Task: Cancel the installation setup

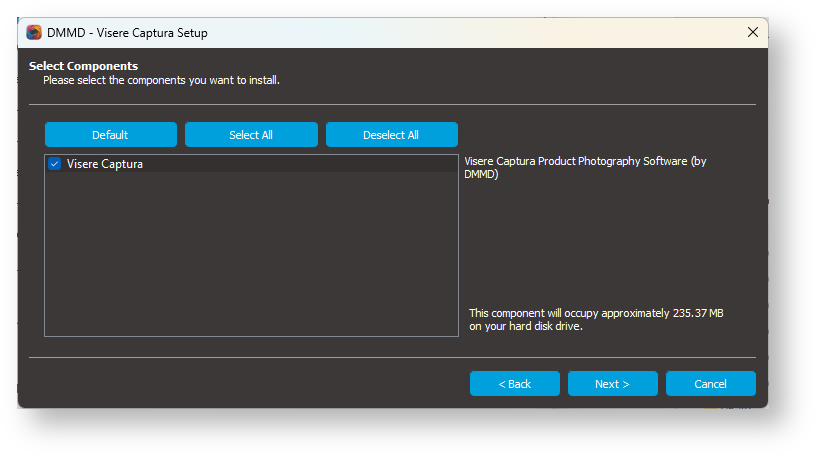Action: tap(710, 384)
